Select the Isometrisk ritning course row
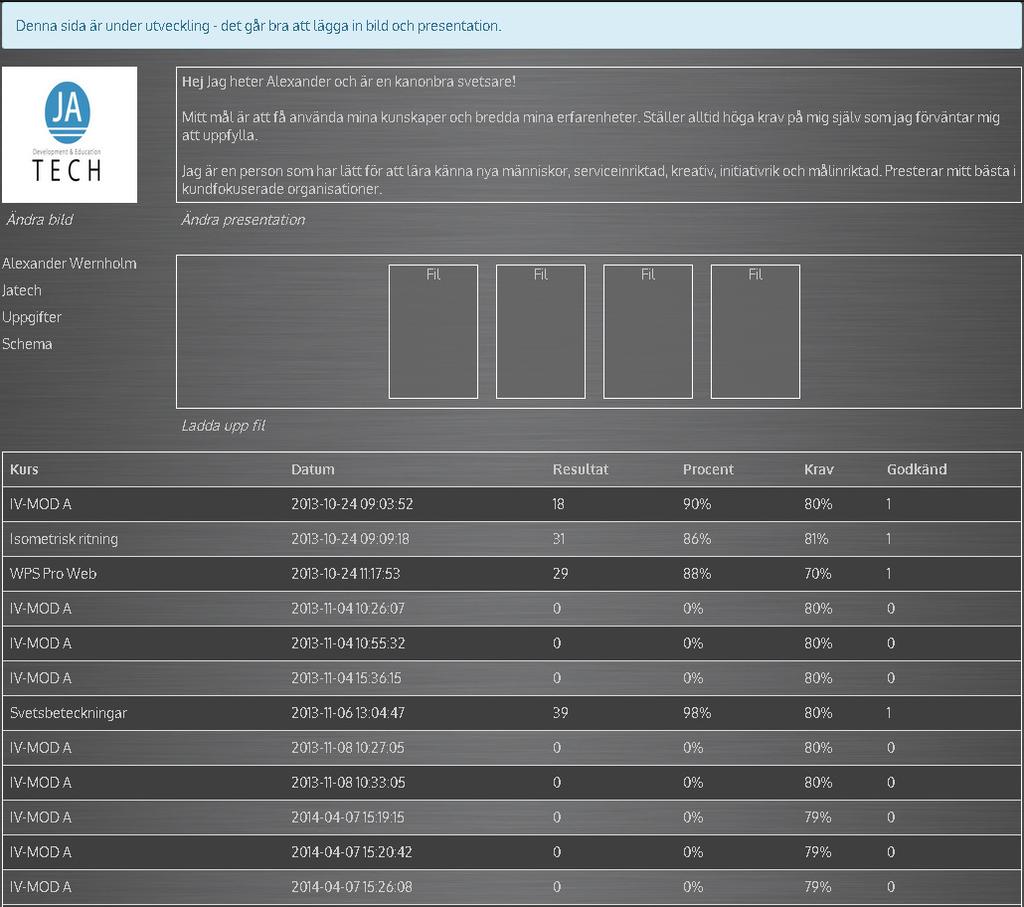The height and width of the screenshot is (907, 1024). 512,539
